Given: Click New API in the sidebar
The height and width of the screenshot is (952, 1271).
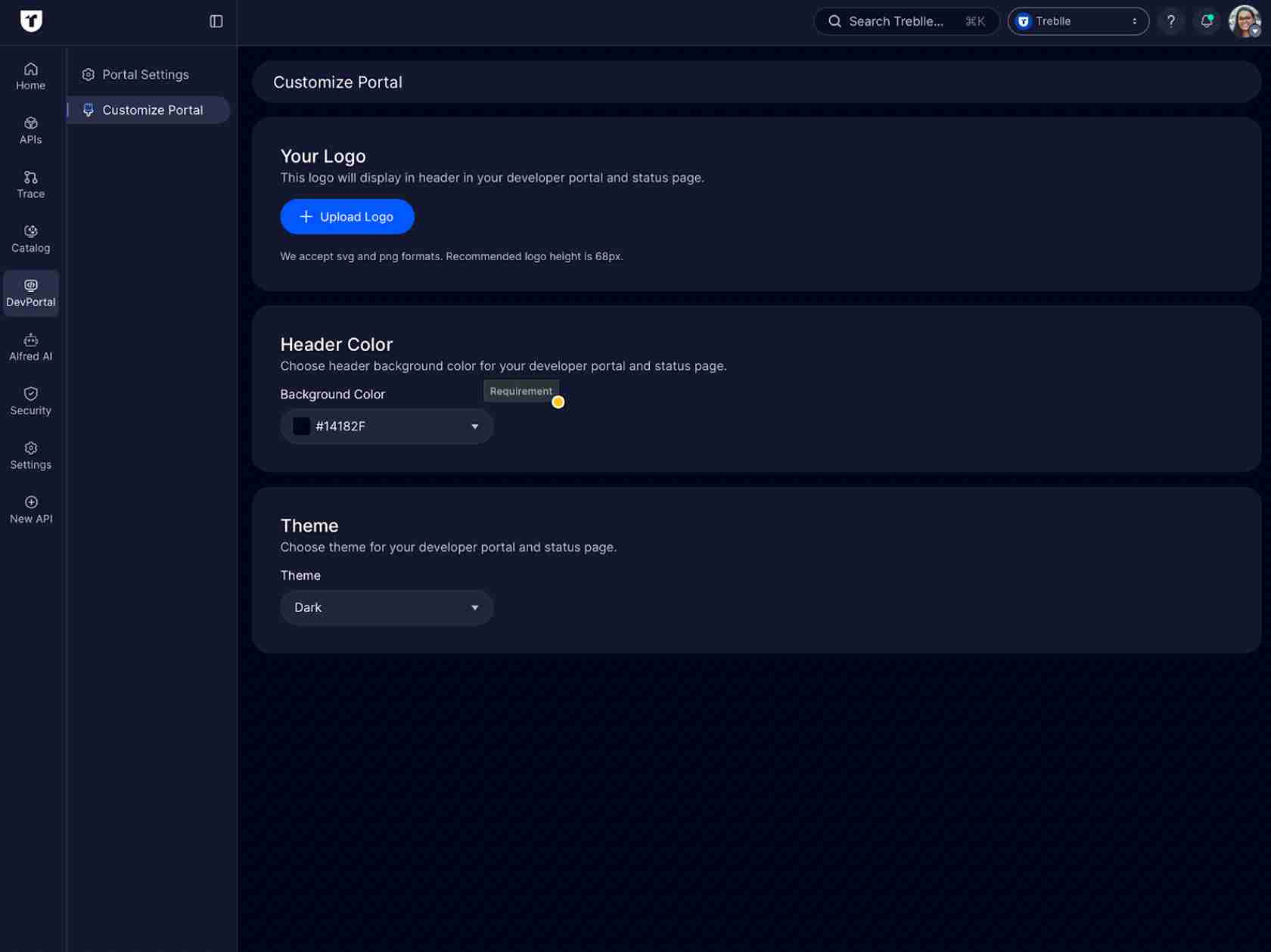Looking at the screenshot, I should click(x=30, y=508).
